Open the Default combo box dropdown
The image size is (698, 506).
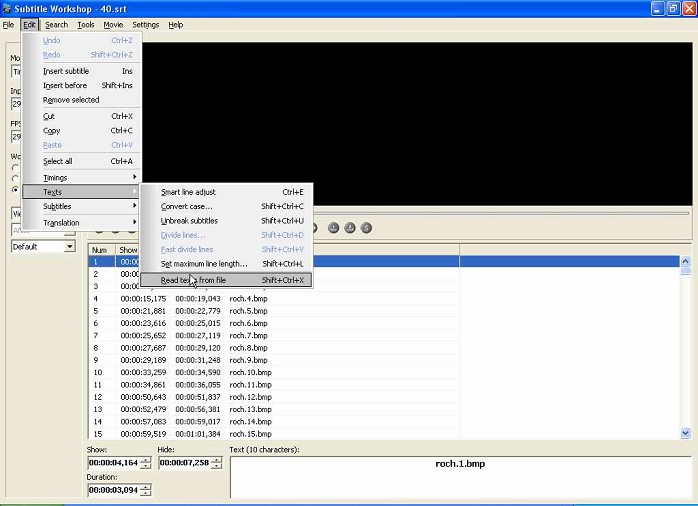click(x=69, y=247)
